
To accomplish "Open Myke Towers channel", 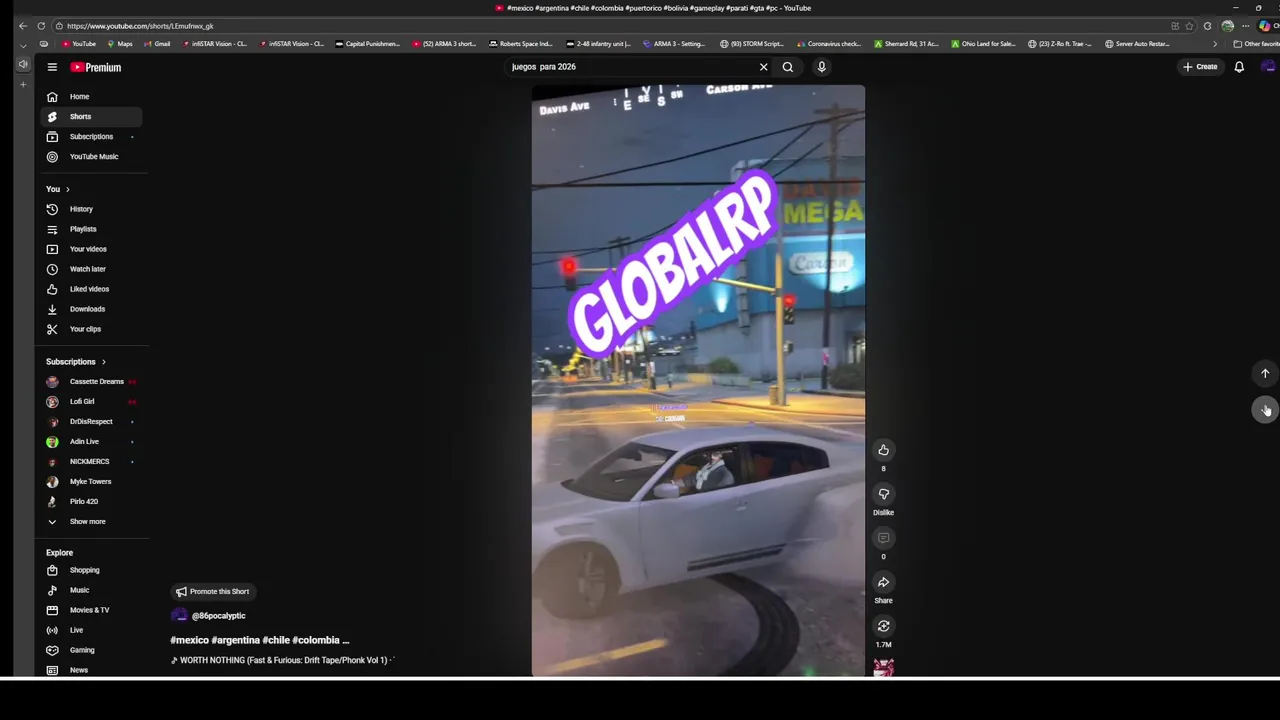I will coord(91,482).
